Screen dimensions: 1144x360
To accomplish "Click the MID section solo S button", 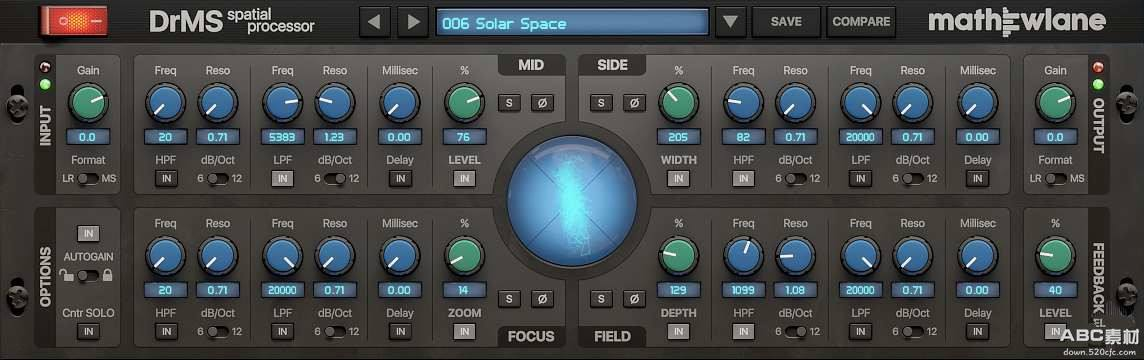I will [x=509, y=103].
